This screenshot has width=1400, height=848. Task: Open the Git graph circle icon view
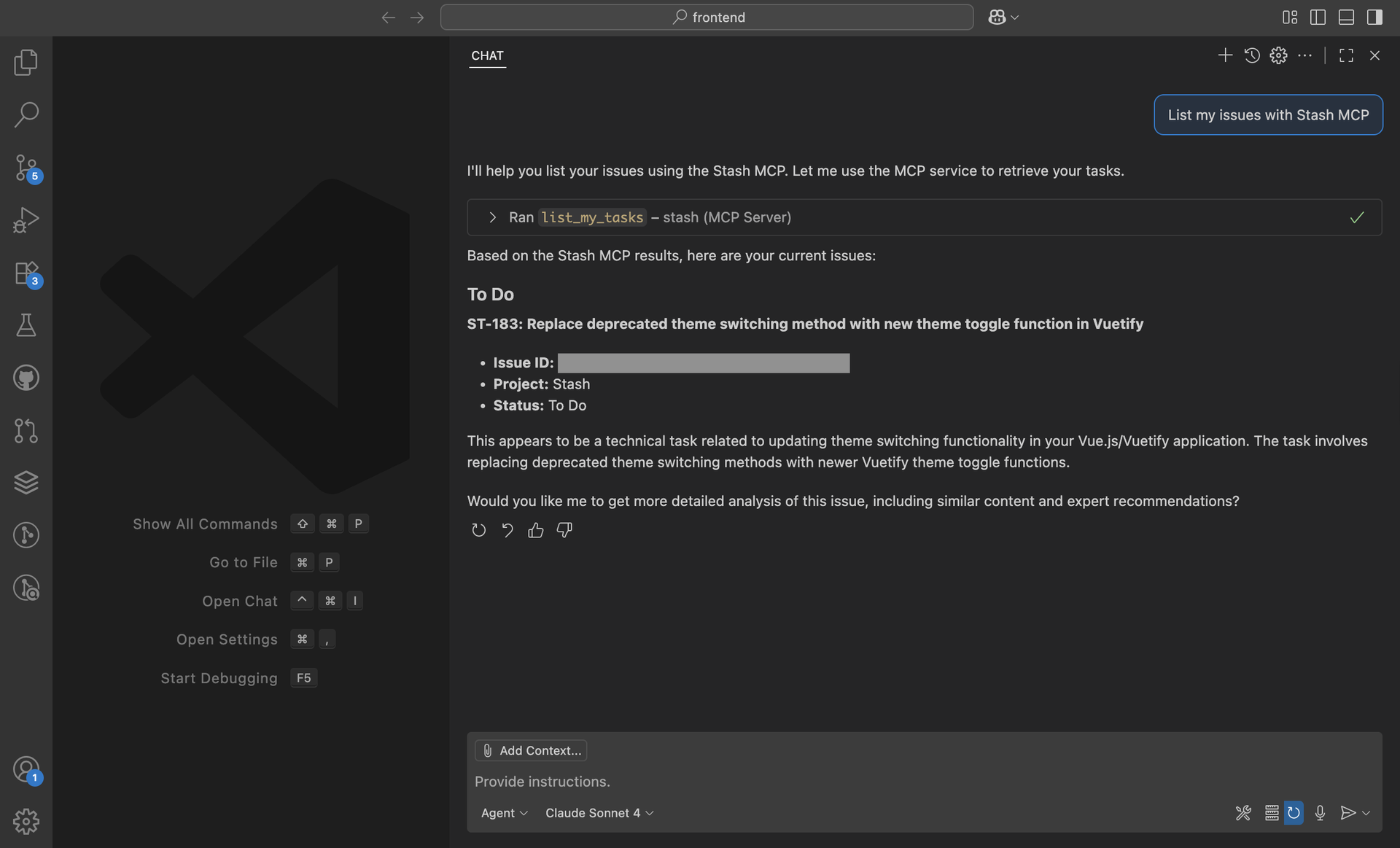[x=26, y=535]
